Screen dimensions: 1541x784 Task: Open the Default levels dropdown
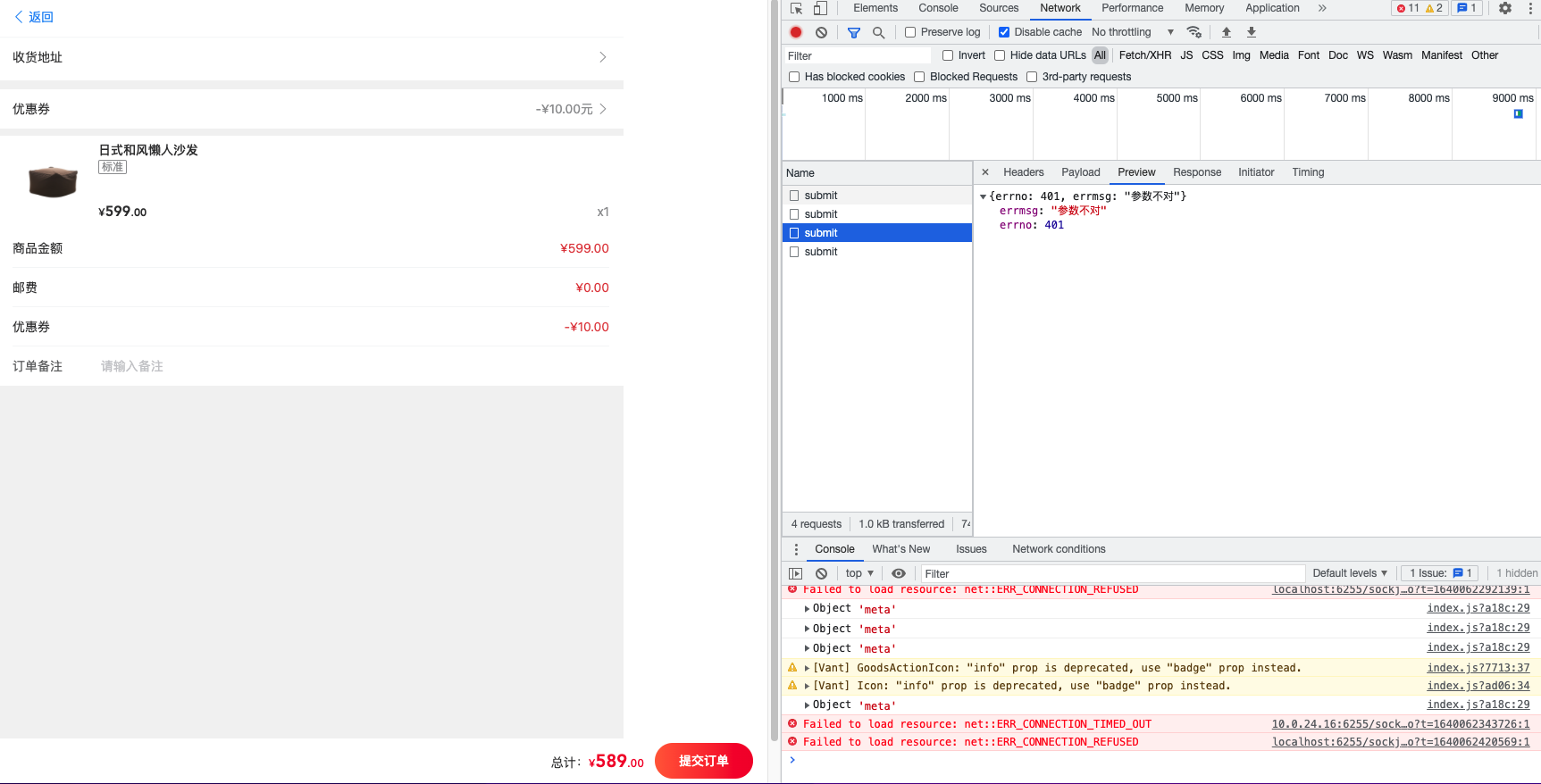coord(1350,573)
